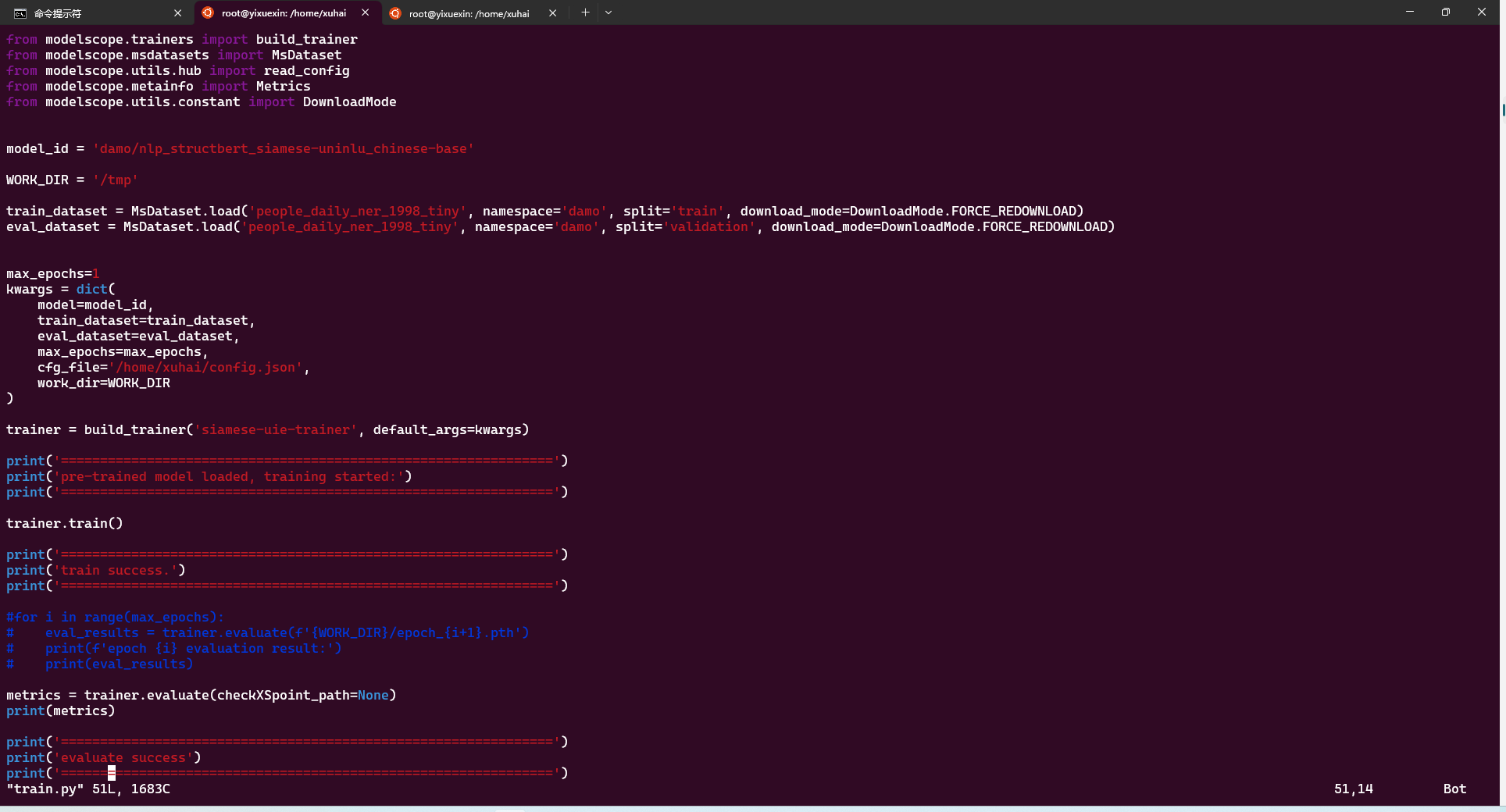Click the '"train.py" 51L, 1683C' status text

88,789
